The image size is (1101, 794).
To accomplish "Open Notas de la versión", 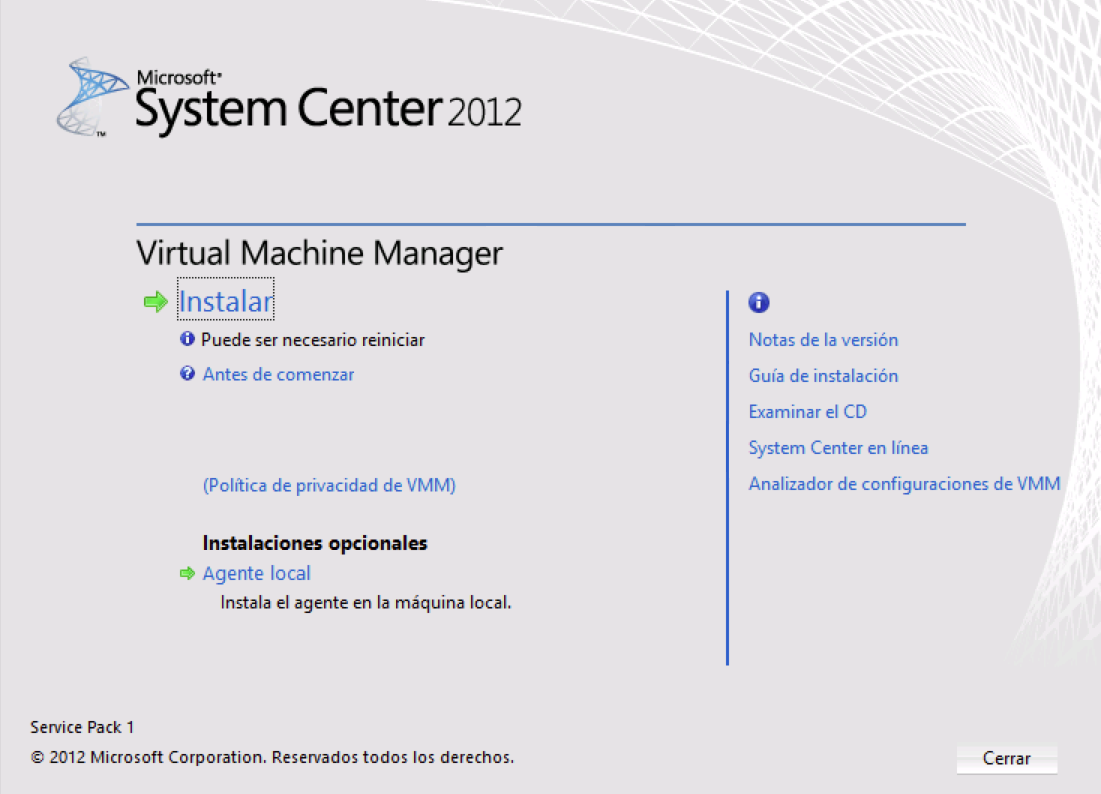I will coord(823,340).
